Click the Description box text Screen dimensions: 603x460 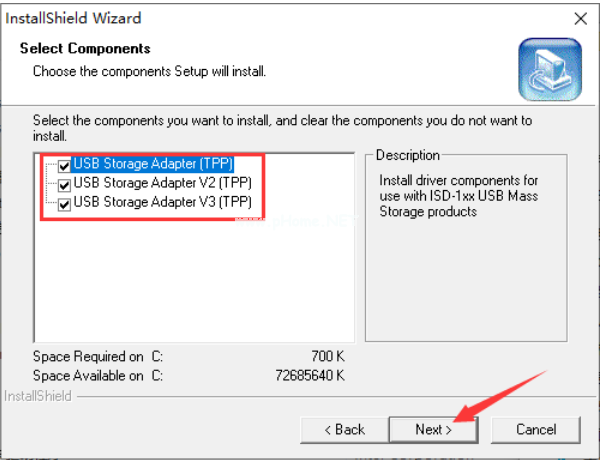tap(458, 196)
